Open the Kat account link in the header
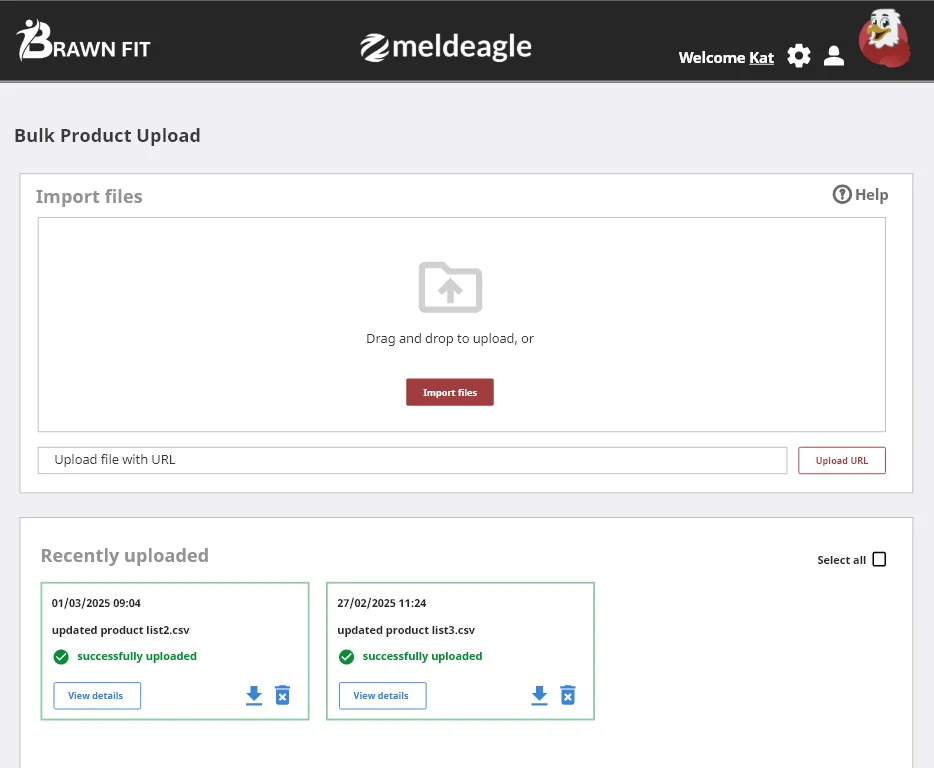This screenshot has width=934, height=768. click(x=762, y=58)
